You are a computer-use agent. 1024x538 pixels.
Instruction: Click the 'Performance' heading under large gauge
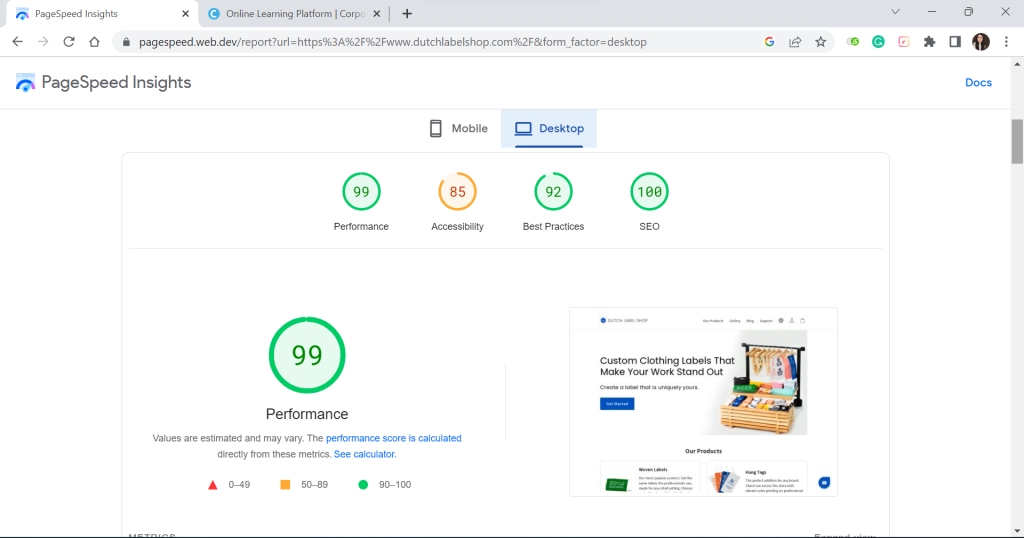click(307, 414)
